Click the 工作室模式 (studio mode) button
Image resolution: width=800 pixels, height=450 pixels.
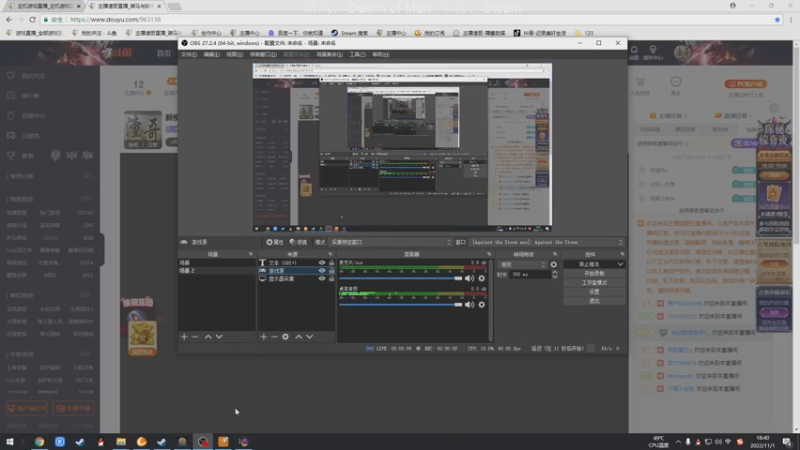pos(594,283)
